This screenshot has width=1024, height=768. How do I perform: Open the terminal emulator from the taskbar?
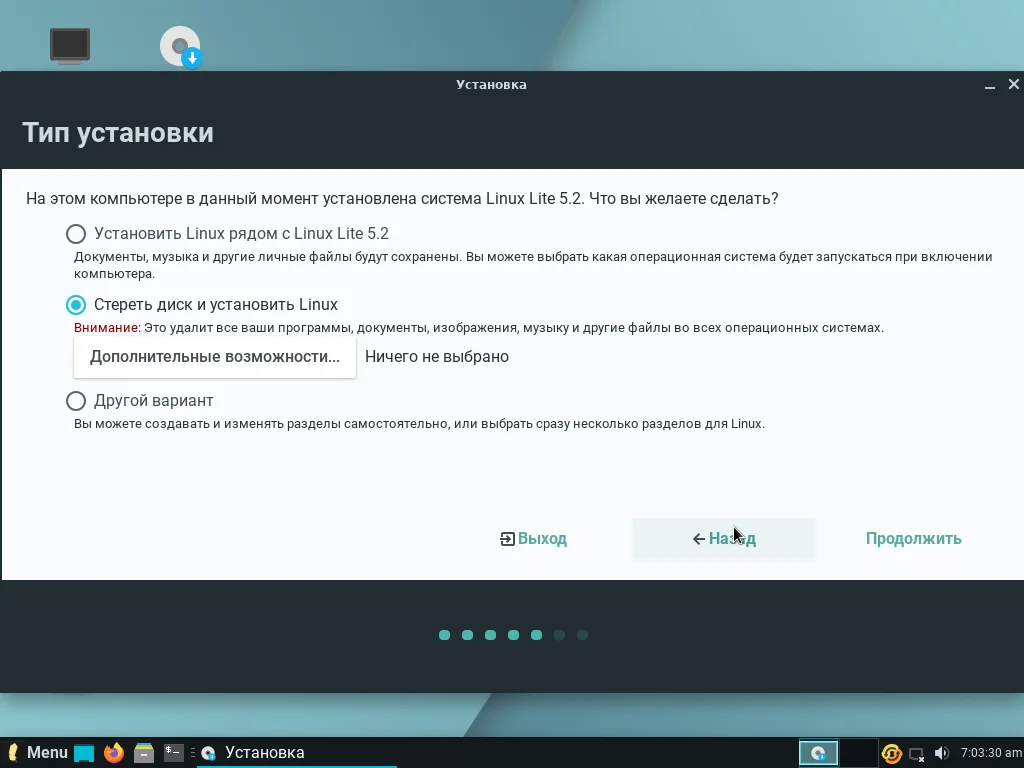[172, 752]
